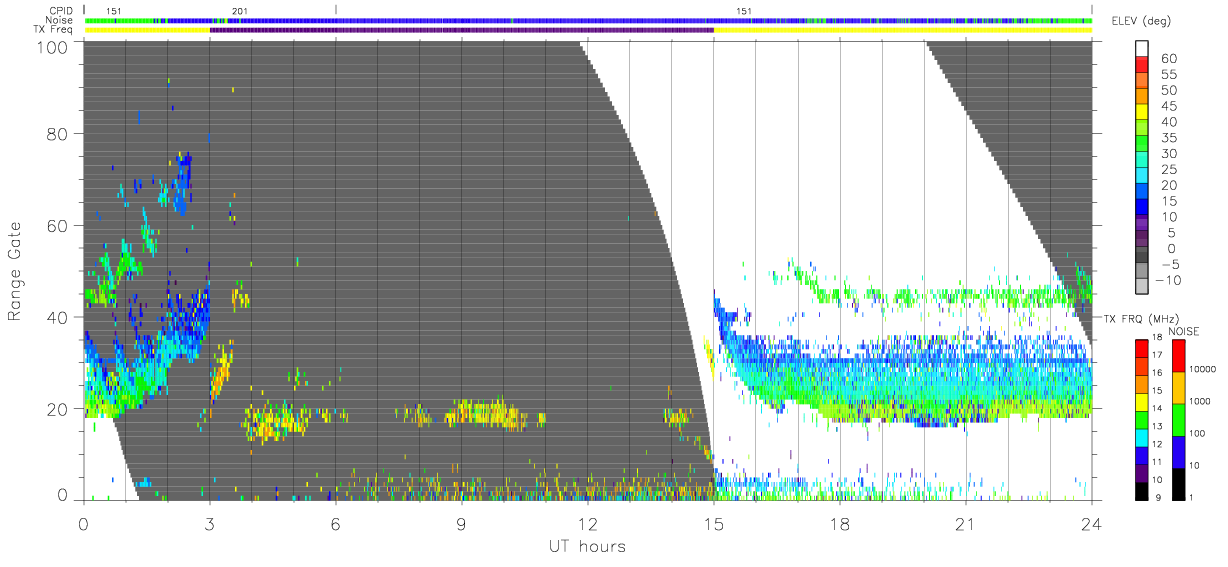This screenshot has height=567, width=1228.
Task: Select the yellow TX FRQ swatch between 15 and 14
Action: (x=1142, y=401)
